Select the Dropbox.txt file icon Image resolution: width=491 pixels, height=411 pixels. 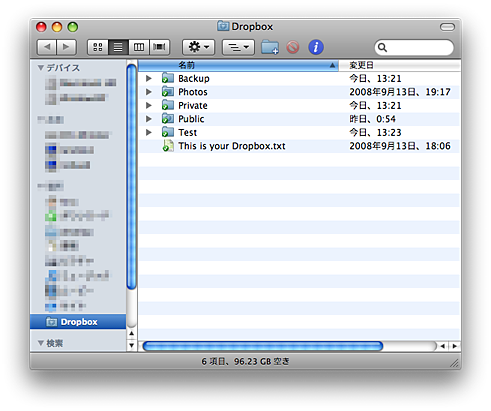click(168, 146)
